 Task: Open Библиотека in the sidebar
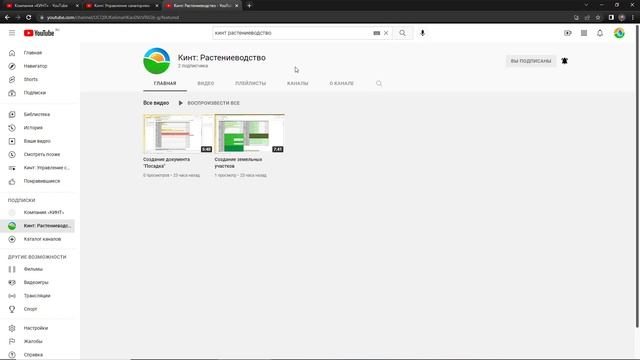tap(37, 115)
